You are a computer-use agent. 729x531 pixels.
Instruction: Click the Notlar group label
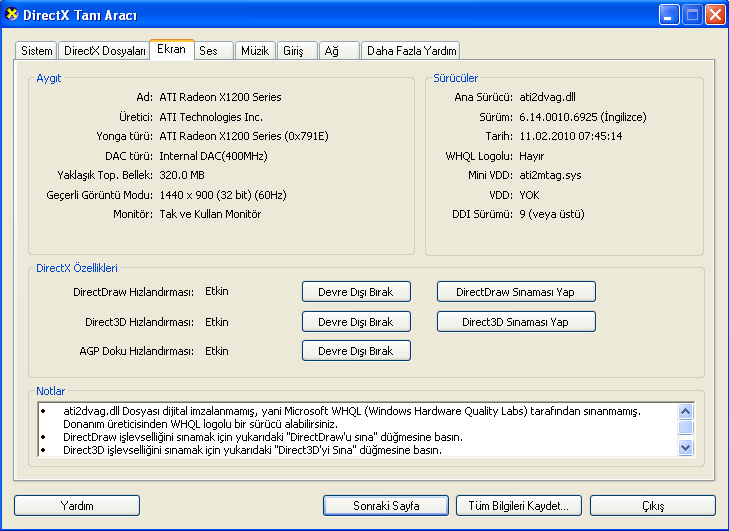[51, 391]
